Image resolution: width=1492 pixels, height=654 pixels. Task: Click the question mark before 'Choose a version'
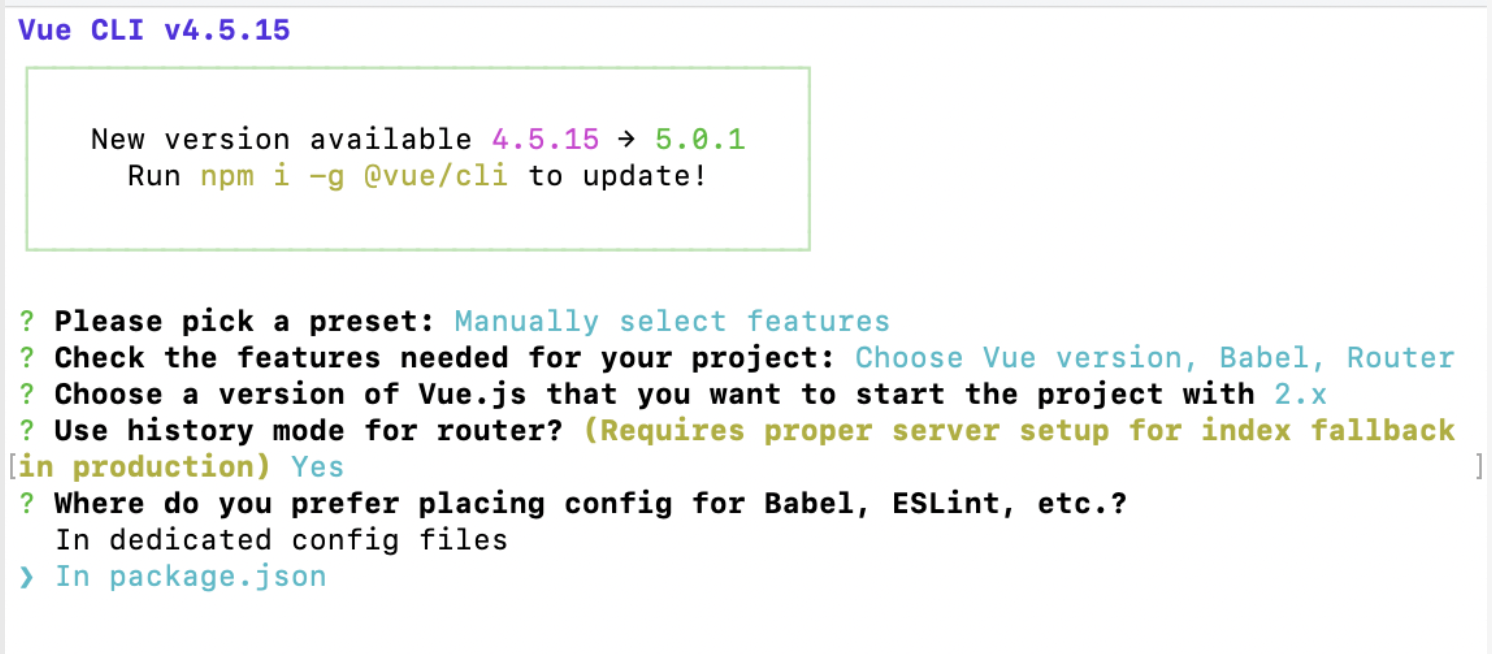coord(27,394)
